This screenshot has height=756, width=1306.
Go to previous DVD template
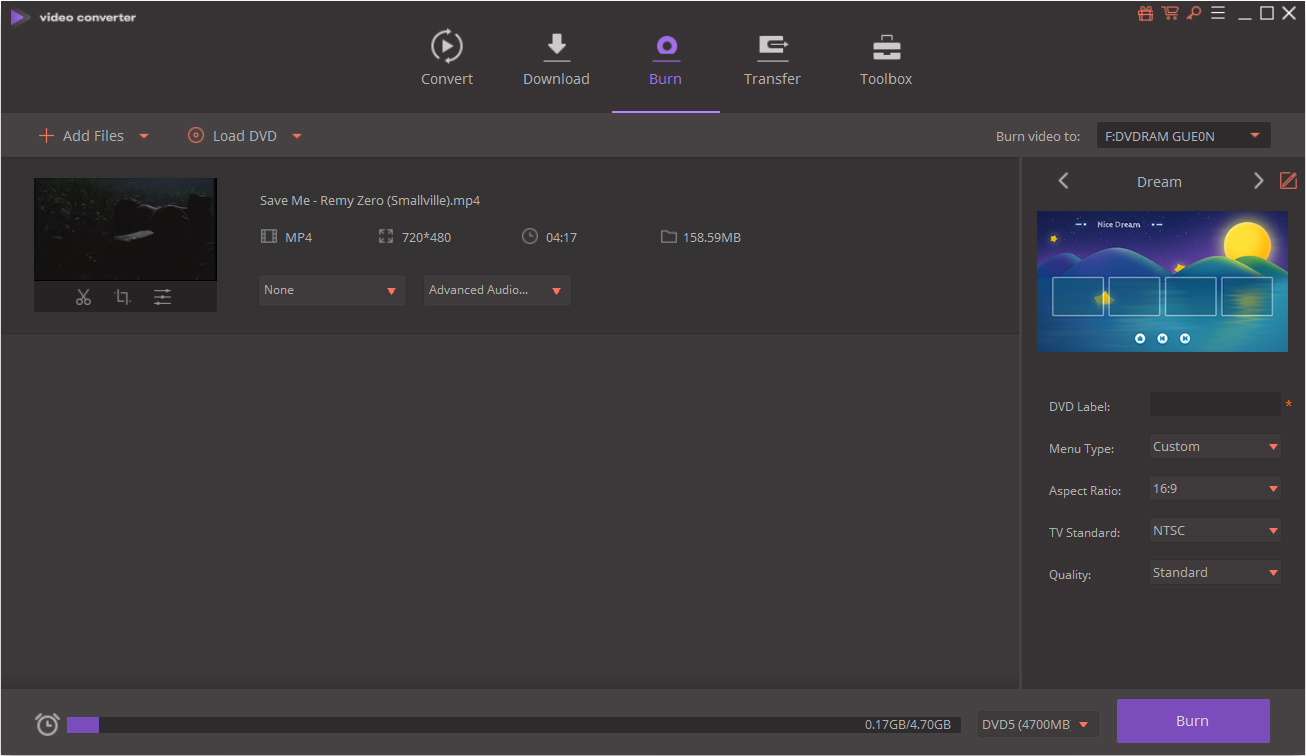1063,181
